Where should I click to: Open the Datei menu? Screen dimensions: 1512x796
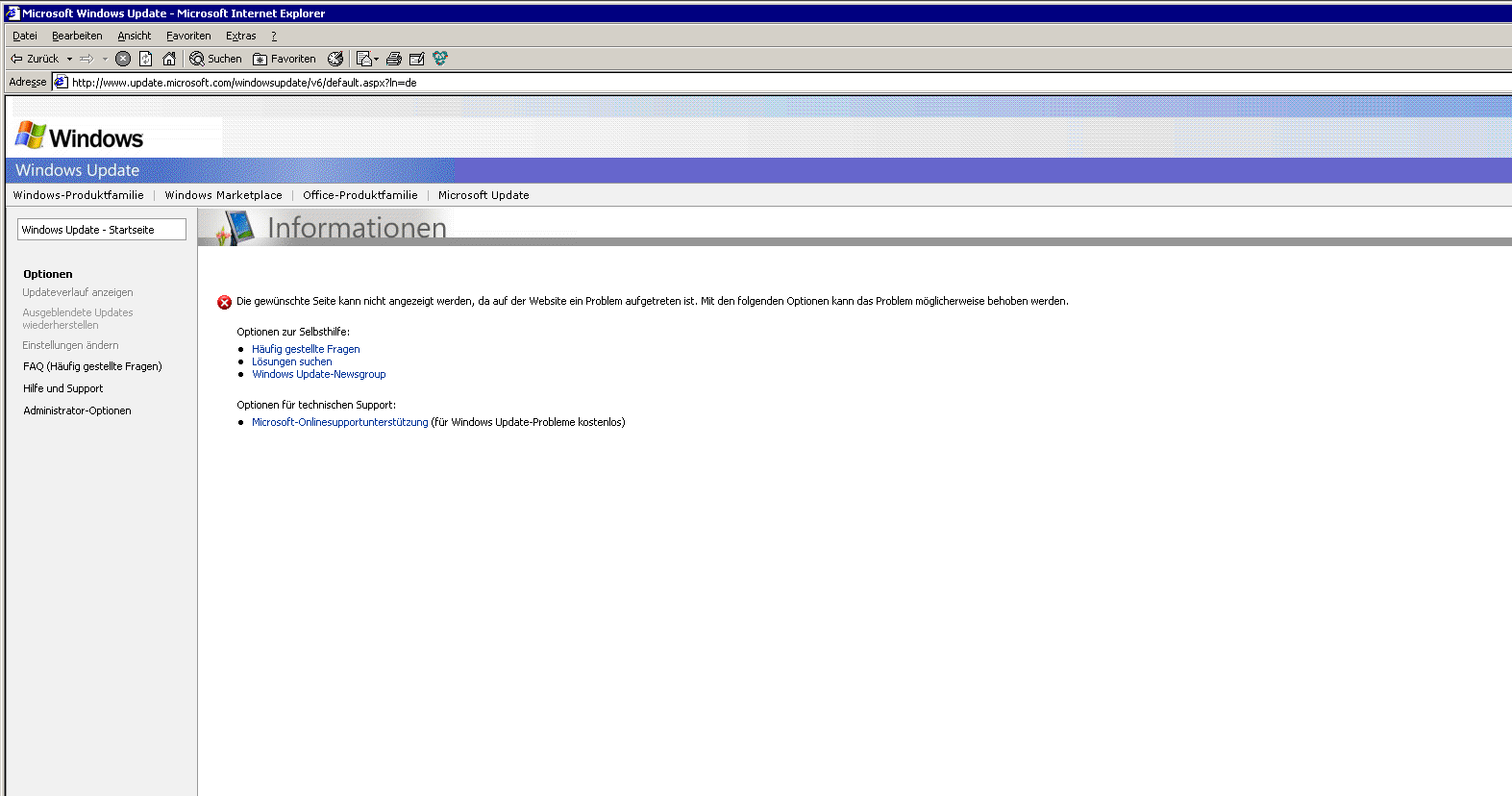click(25, 36)
